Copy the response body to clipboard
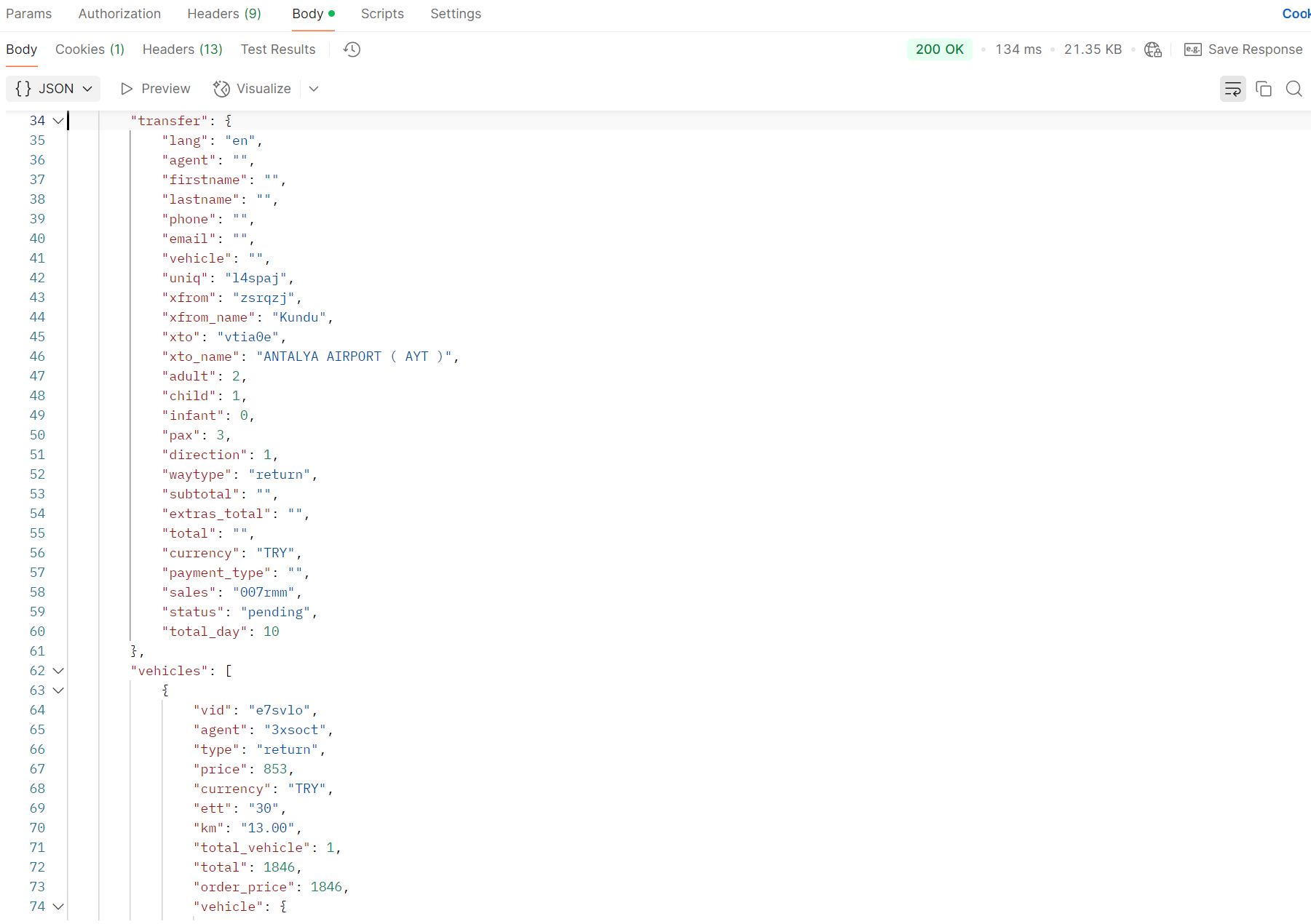This screenshot has height=924, width=1311. click(x=1263, y=89)
